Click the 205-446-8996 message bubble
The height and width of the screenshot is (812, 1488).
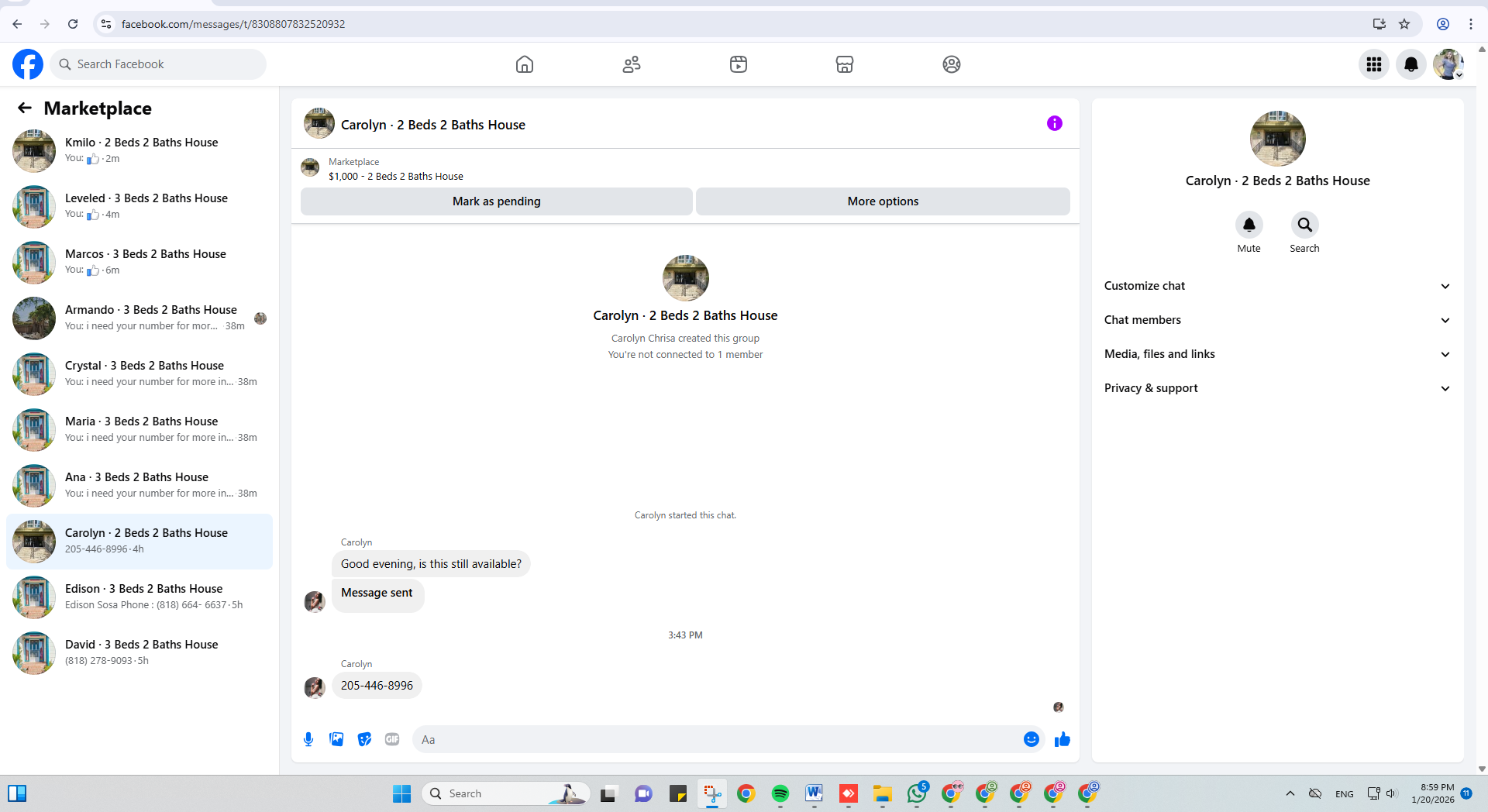377,686
